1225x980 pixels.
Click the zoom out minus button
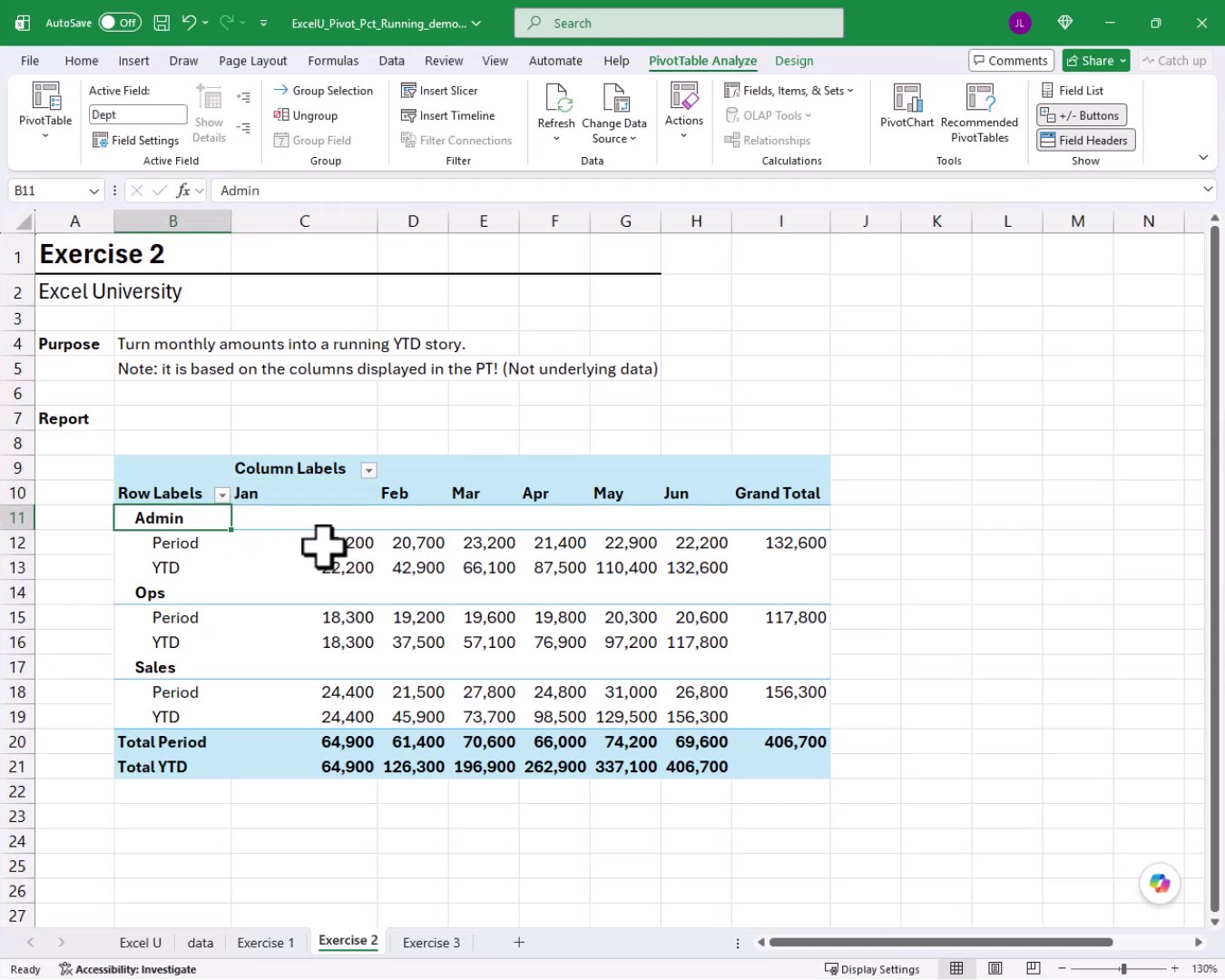1062,969
